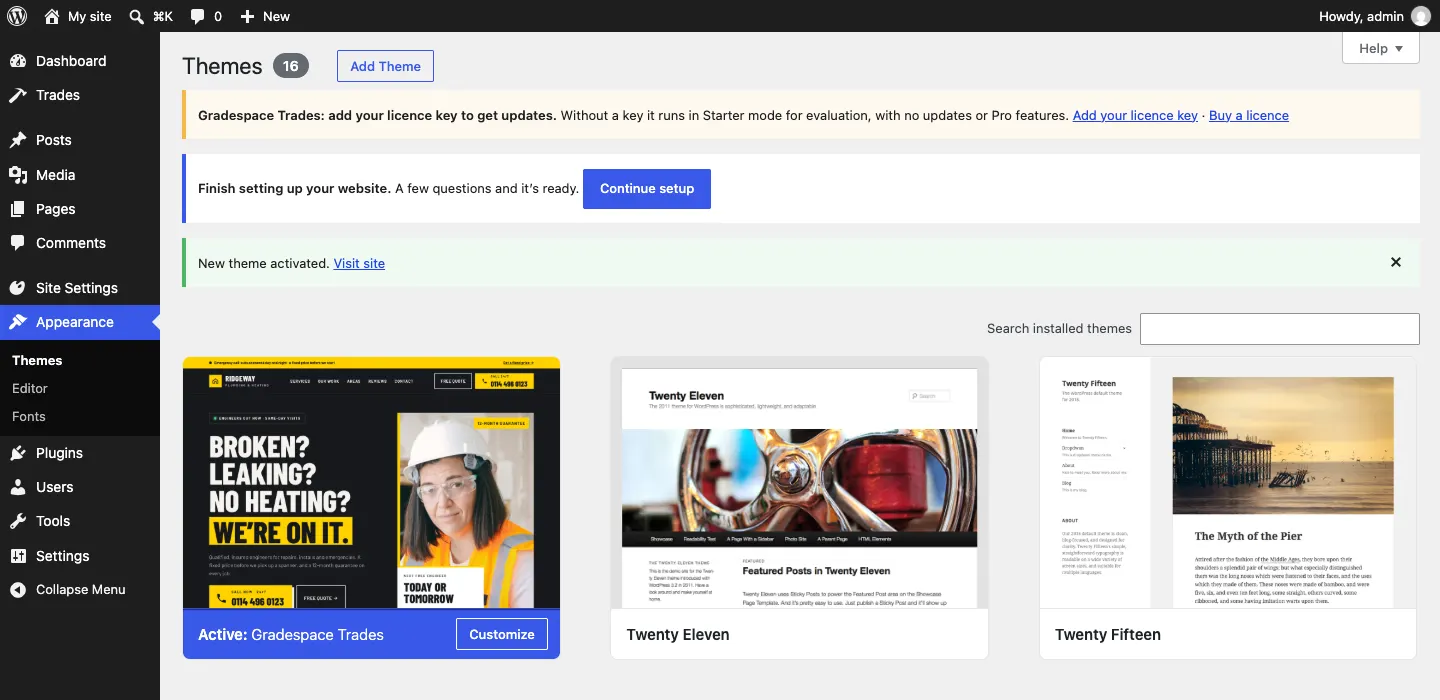Click the Collapse Menu label
1440x700 pixels.
pyautogui.click(x=81, y=590)
